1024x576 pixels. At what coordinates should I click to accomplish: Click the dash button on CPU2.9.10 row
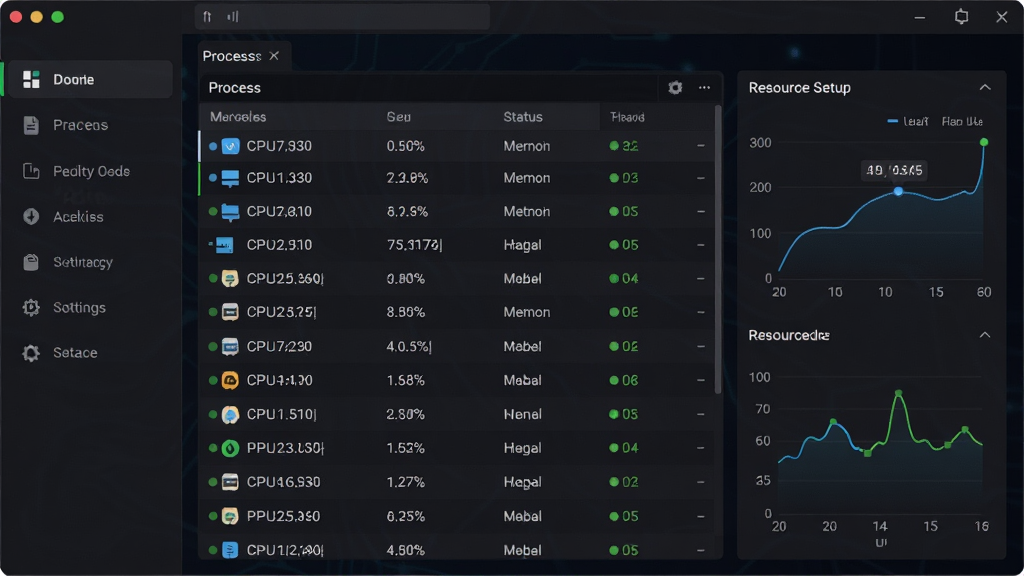pyautogui.click(x=701, y=246)
